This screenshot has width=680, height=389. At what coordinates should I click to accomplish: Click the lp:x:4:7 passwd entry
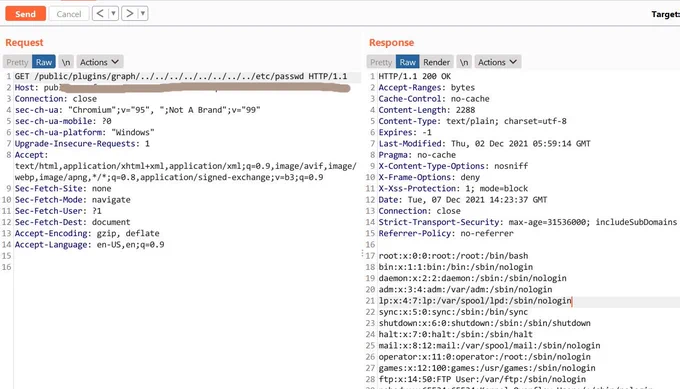(475, 301)
